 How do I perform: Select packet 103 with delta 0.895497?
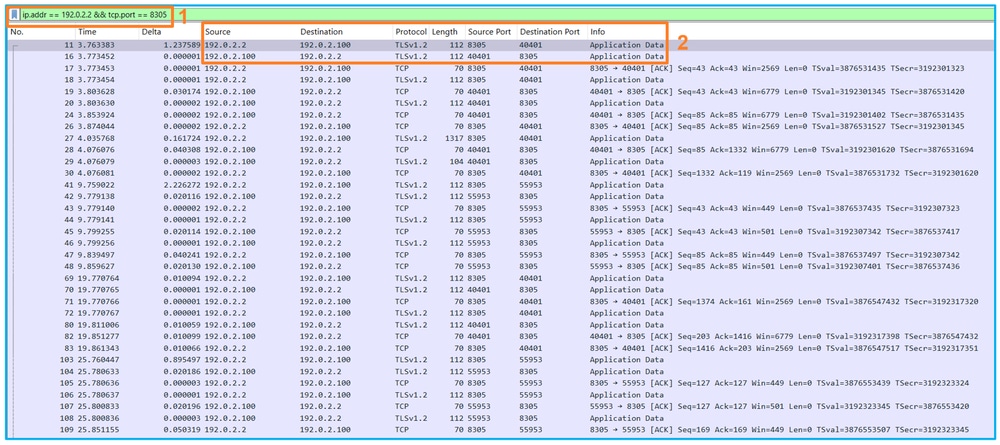point(501,360)
